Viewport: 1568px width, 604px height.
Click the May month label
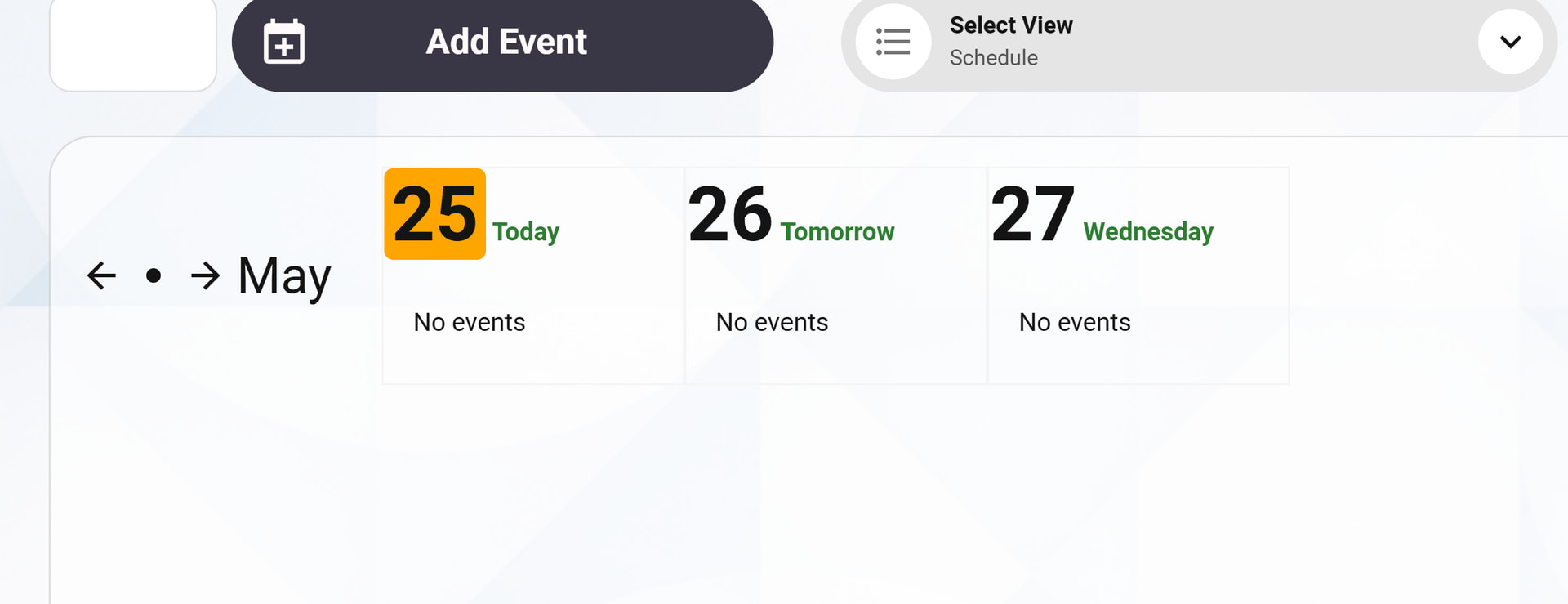(x=284, y=276)
